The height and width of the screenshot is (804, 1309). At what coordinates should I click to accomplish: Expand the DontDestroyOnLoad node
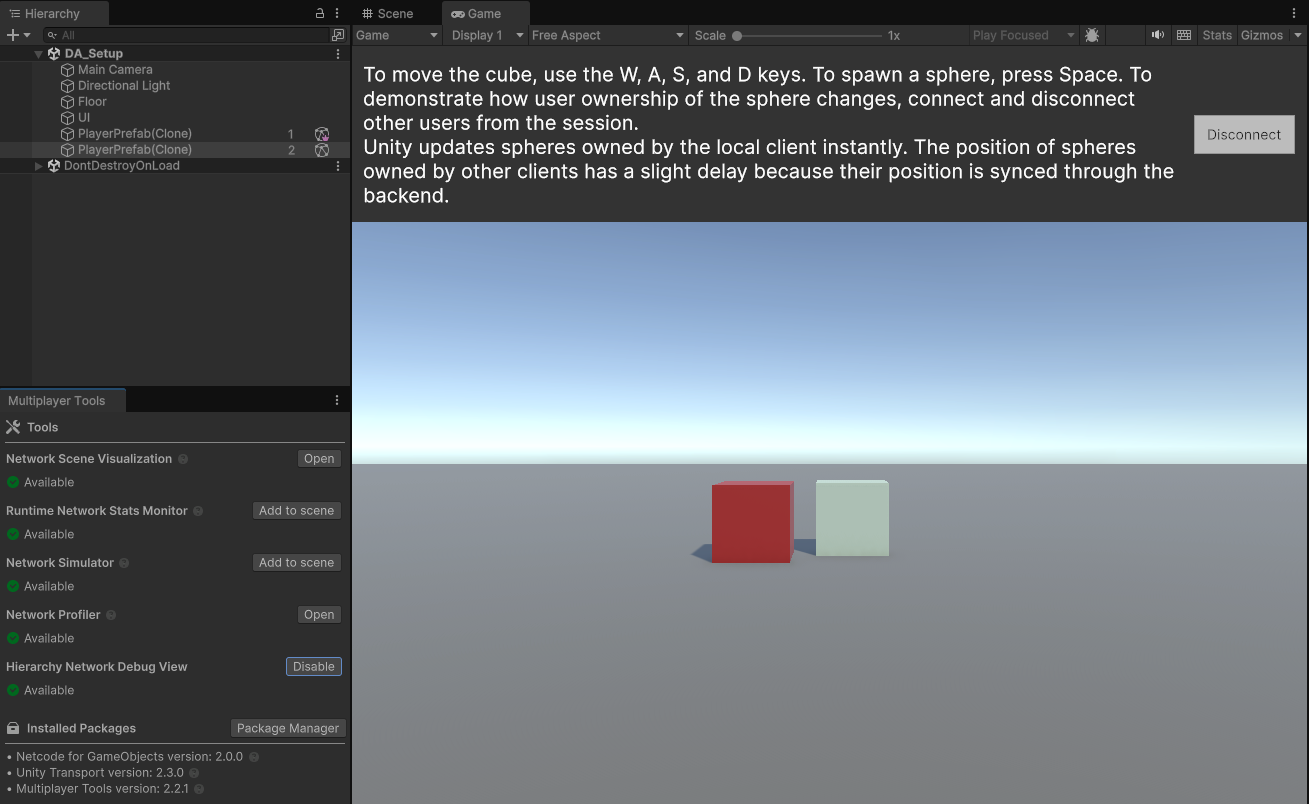pos(38,165)
